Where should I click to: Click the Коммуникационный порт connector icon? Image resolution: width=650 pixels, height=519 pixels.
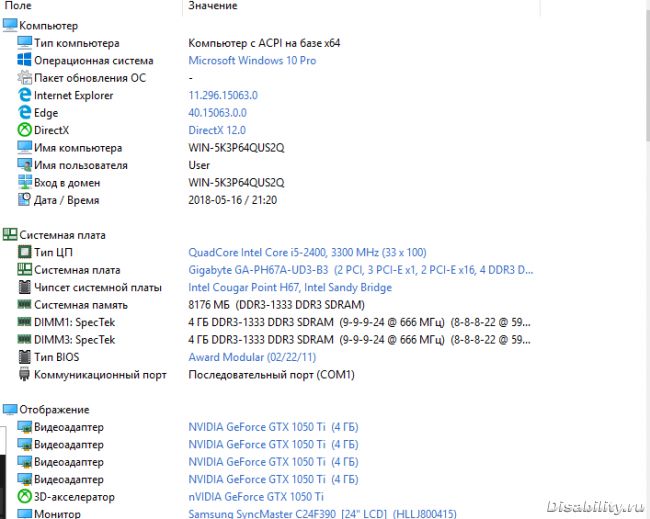coord(24,374)
